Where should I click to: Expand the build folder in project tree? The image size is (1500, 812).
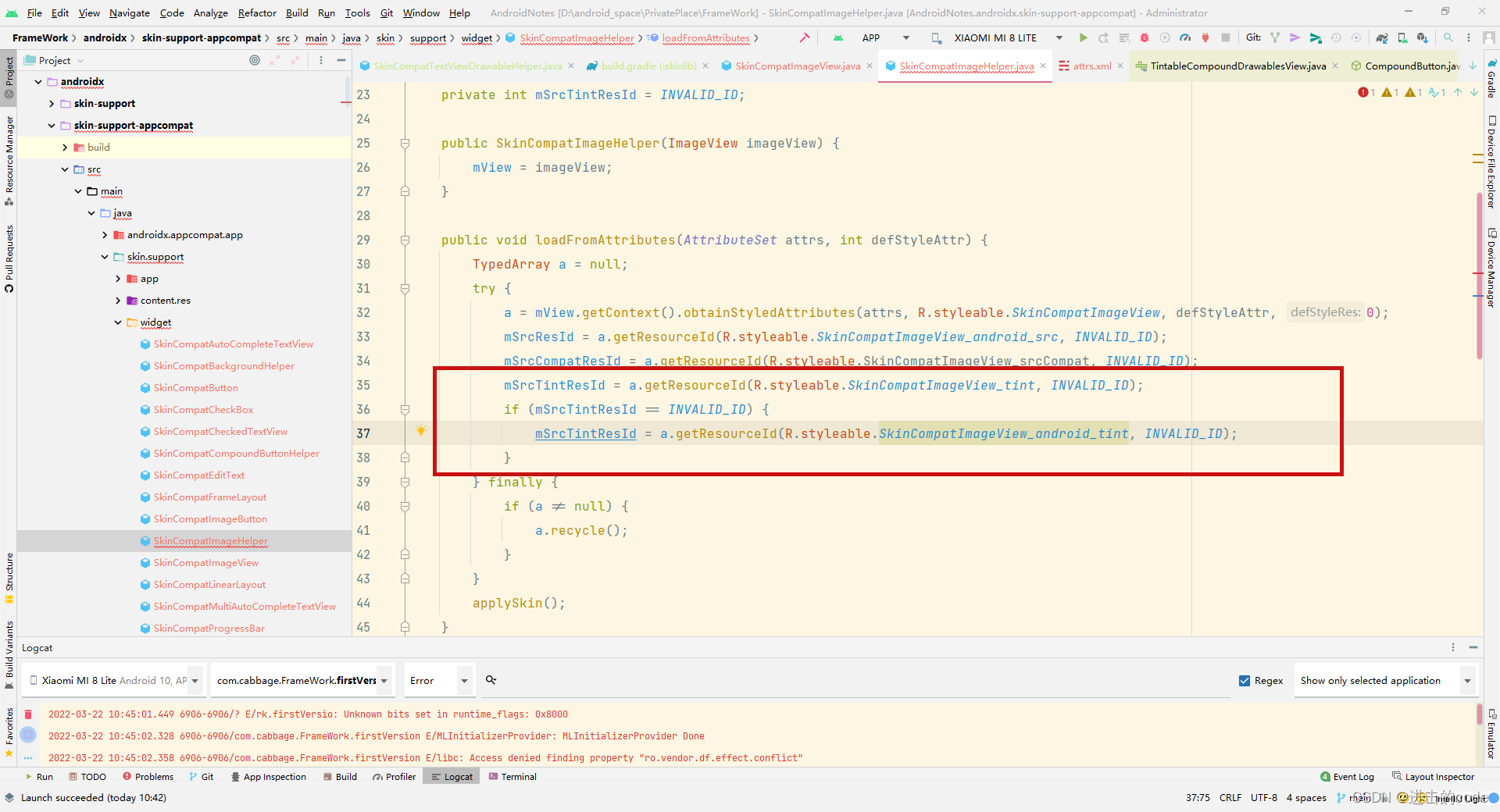(65, 148)
